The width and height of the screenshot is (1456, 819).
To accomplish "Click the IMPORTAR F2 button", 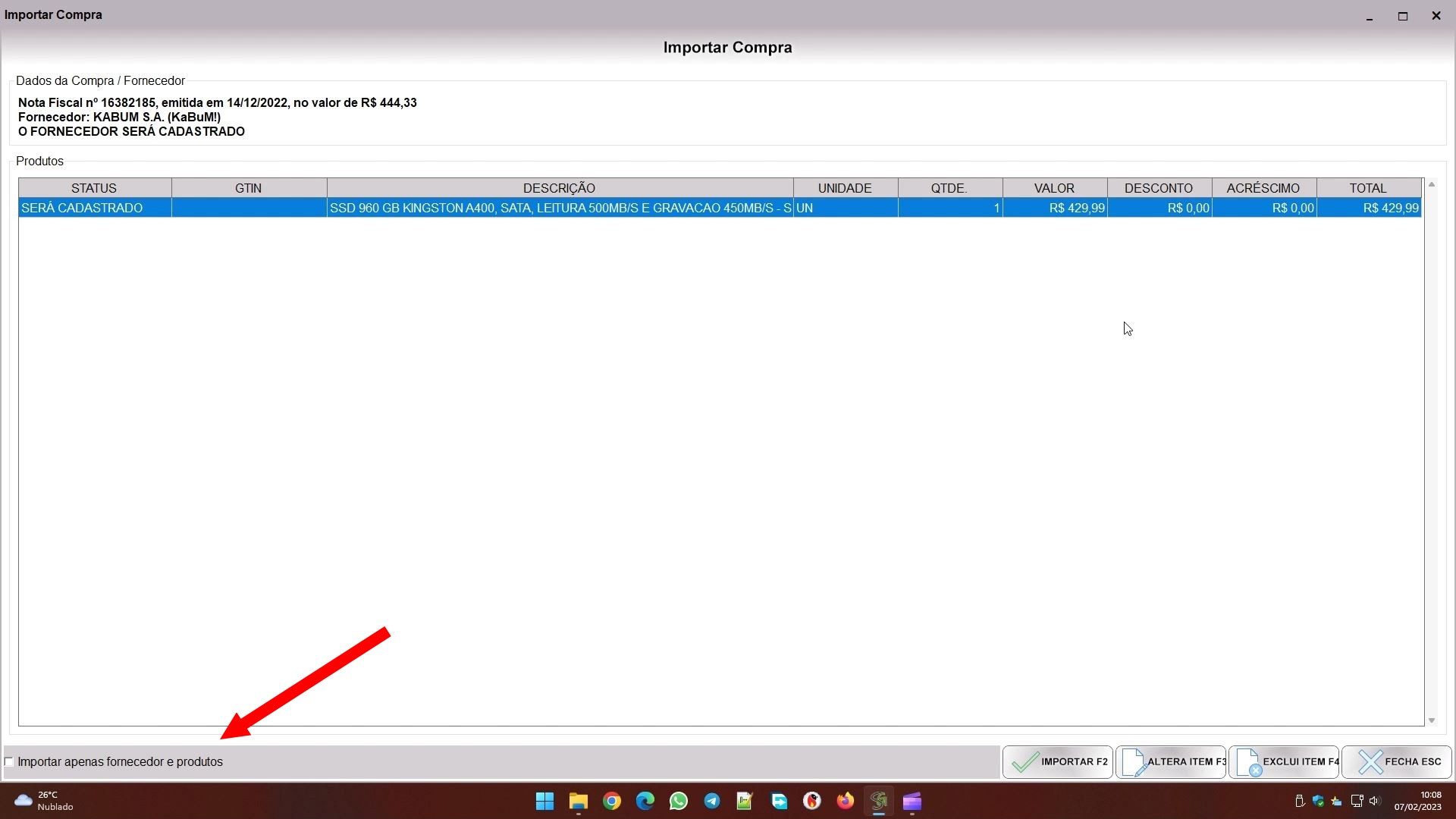I will coord(1058,762).
